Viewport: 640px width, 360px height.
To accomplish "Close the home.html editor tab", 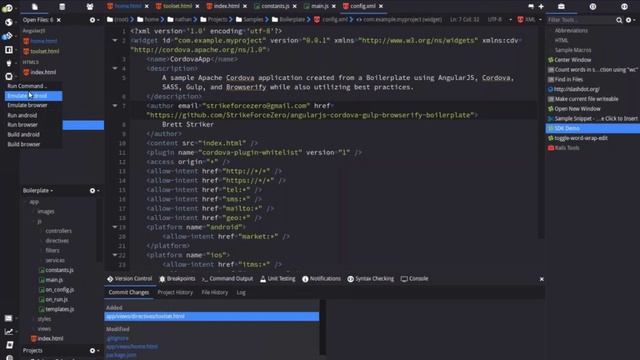I will (x=147, y=7).
